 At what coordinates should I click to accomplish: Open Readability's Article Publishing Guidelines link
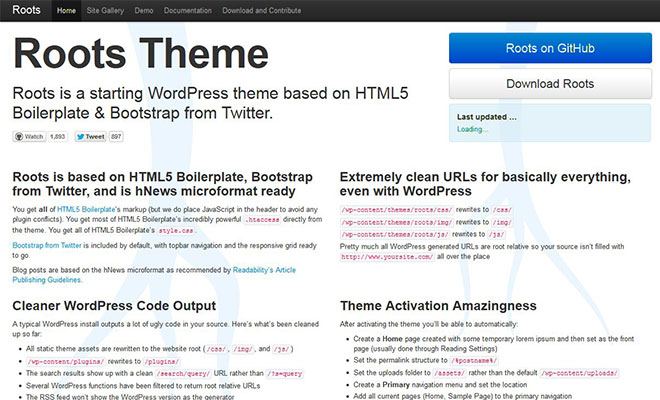click(x=154, y=275)
